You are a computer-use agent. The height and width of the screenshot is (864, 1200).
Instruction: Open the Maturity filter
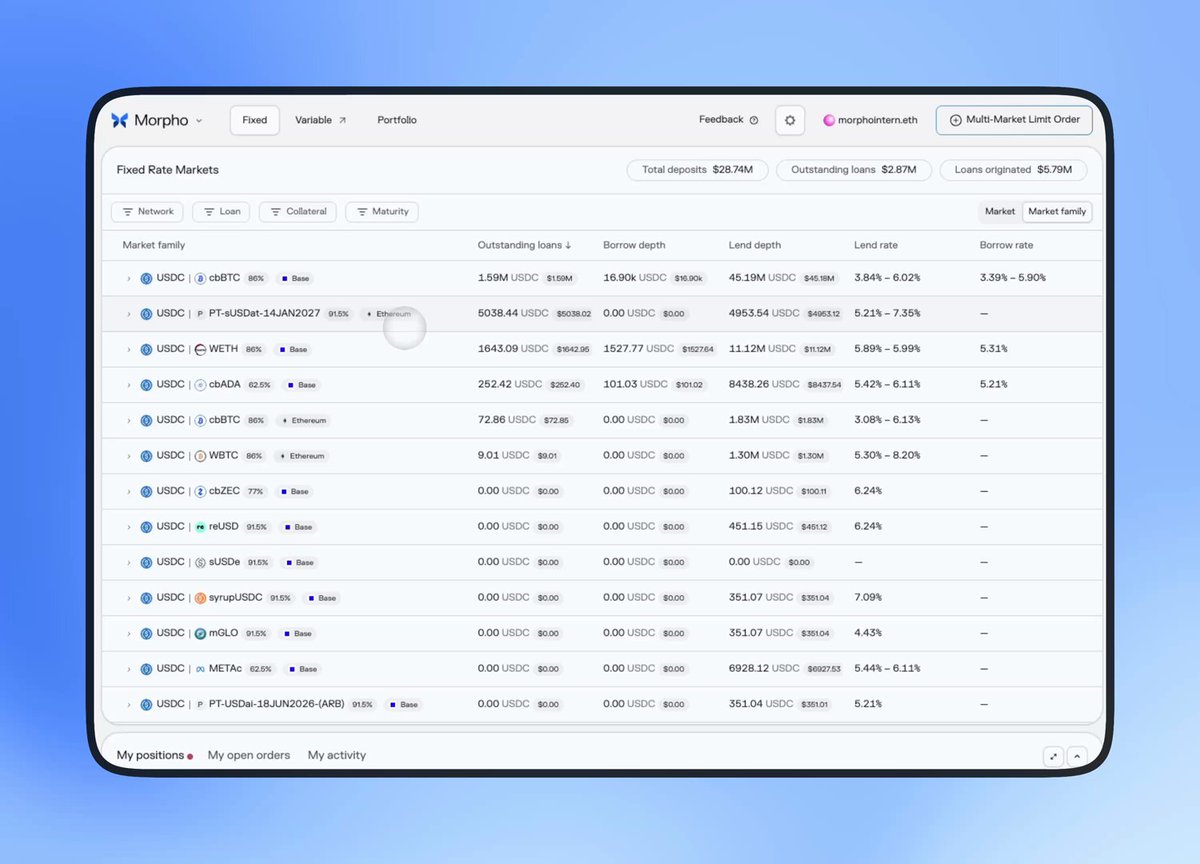pyautogui.click(x=382, y=212)
